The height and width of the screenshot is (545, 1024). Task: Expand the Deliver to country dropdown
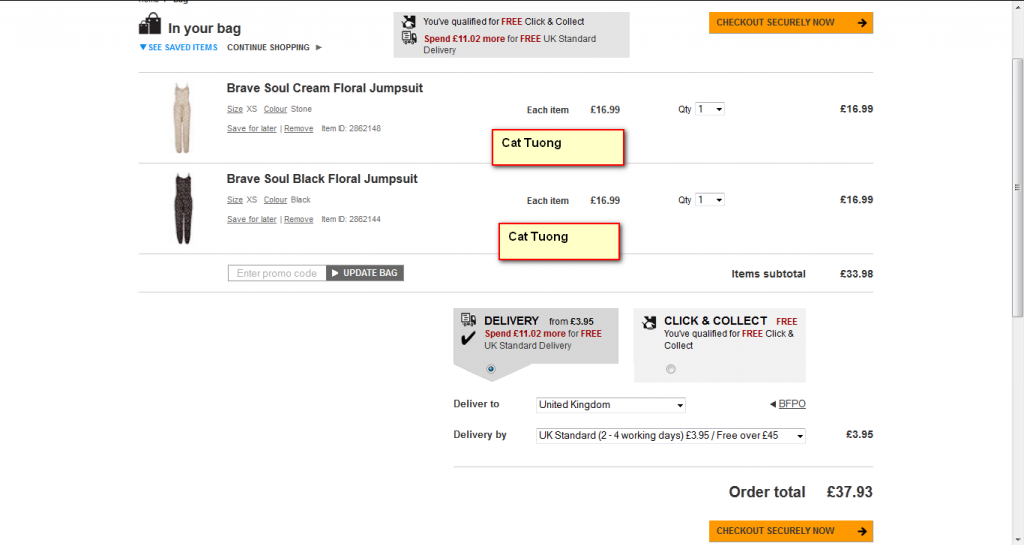(x=611, y=405)
